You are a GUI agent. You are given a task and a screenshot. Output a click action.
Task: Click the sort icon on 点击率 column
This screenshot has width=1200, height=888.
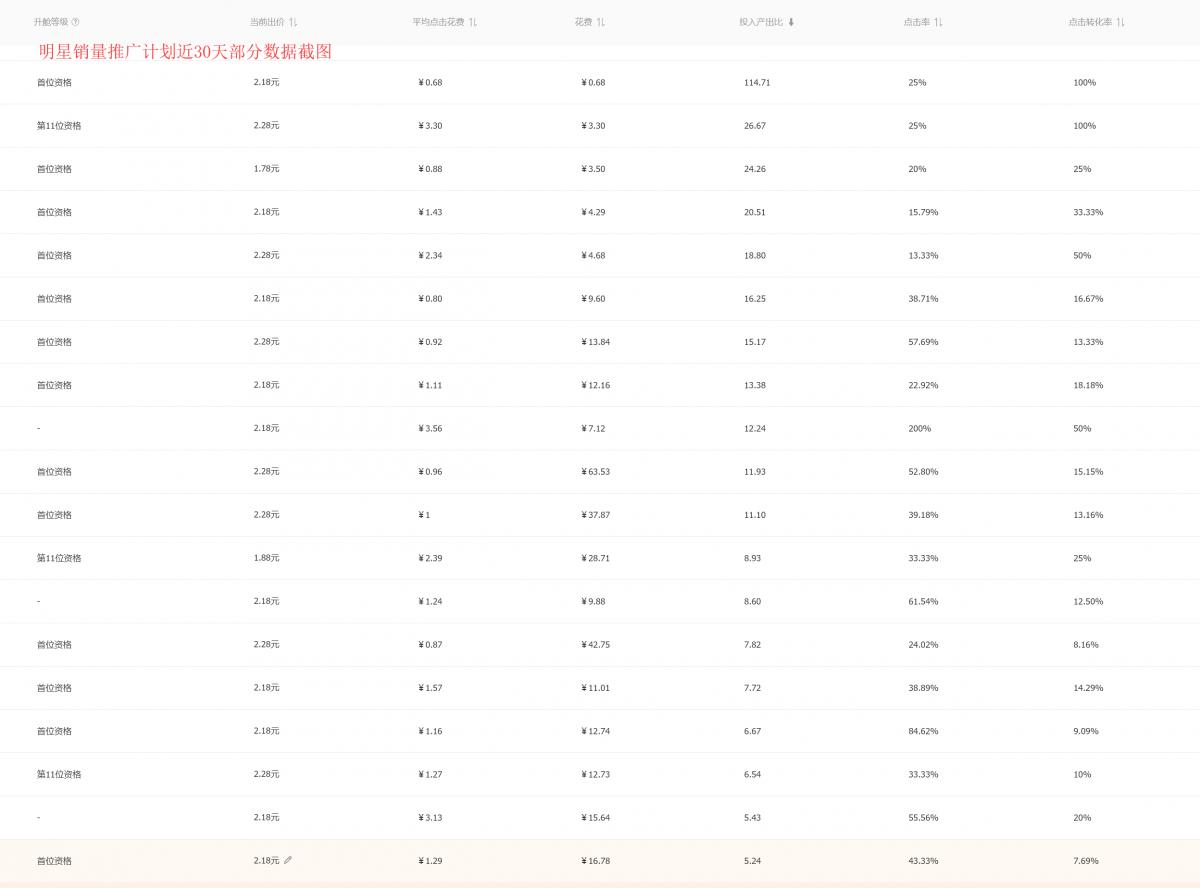point(936,22)
